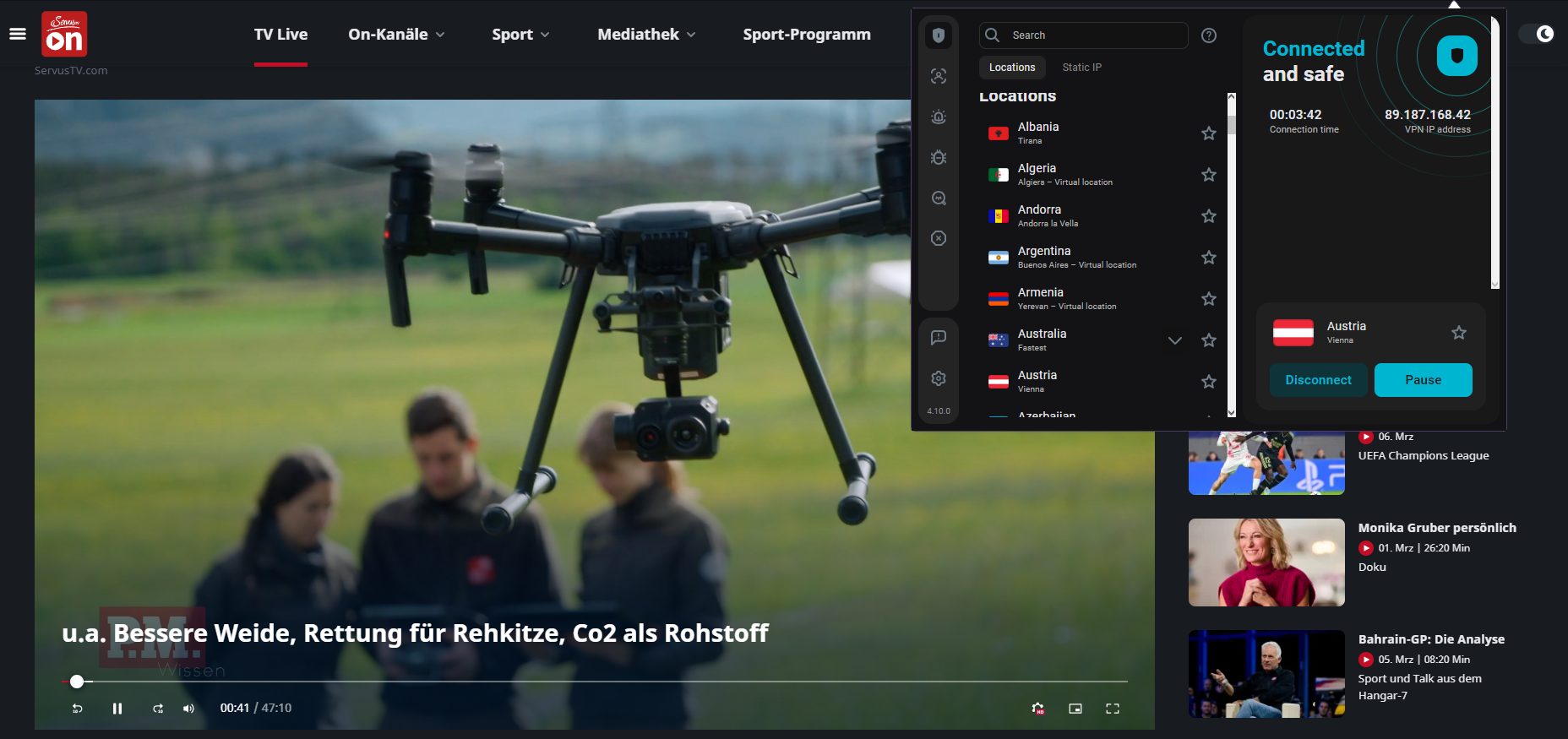Click the ServusTV.com text

(71, 71)
